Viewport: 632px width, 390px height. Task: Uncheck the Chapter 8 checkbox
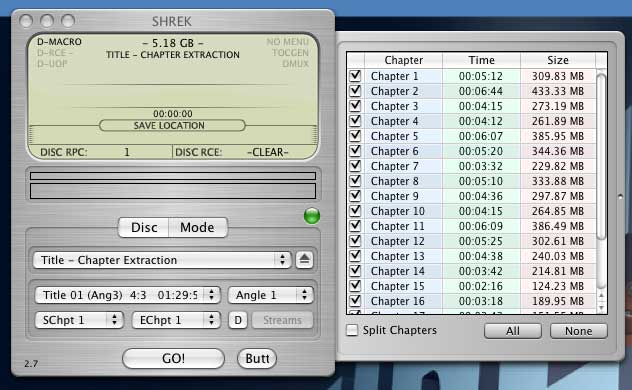coord(356,180)
